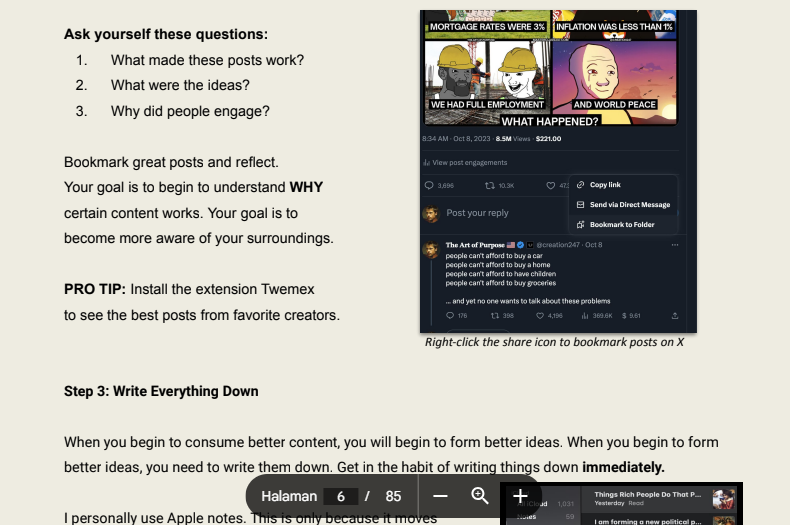Click the Direct Message envelope icon

(580, 205)
